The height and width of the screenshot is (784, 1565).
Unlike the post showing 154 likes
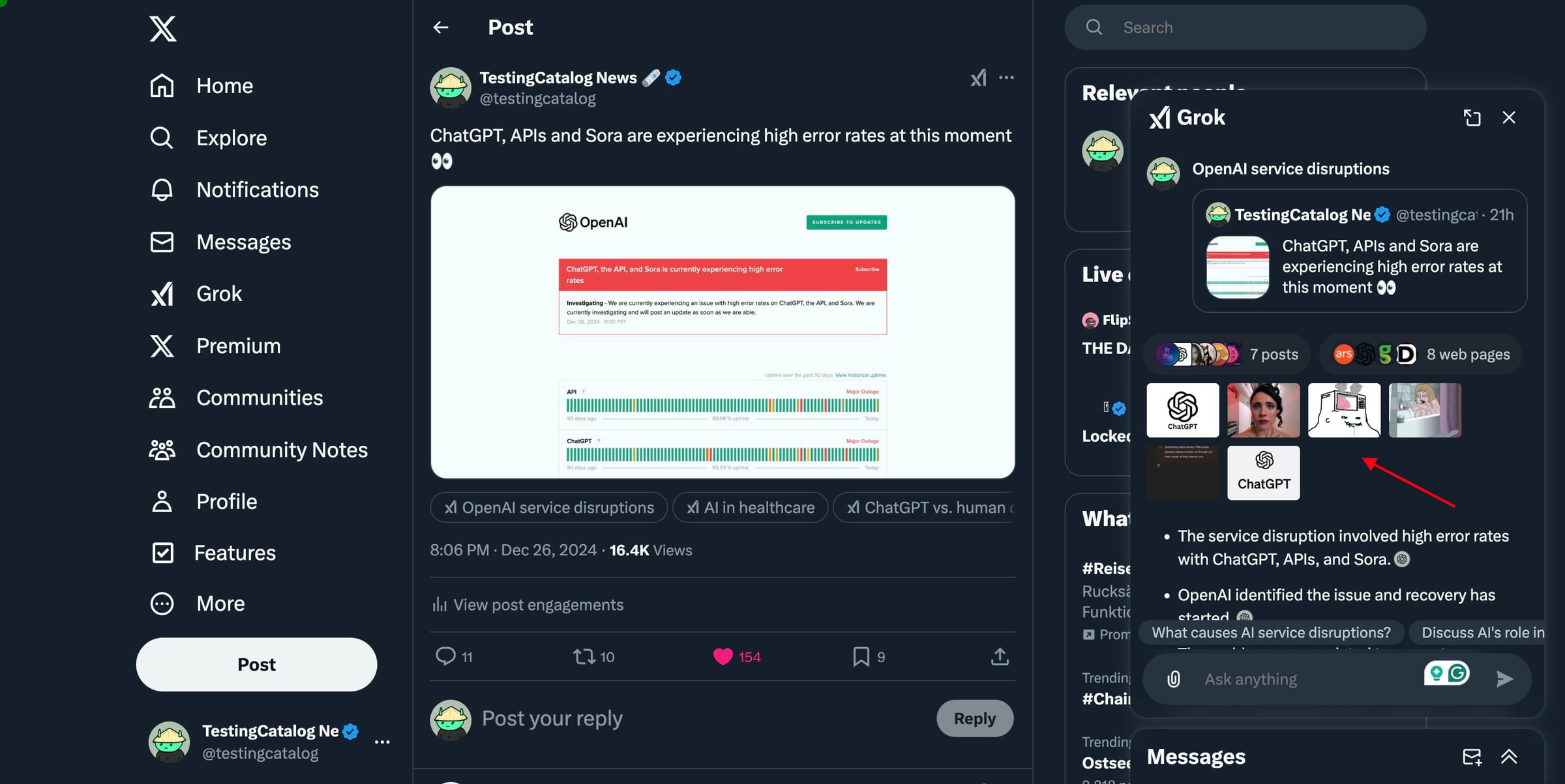click(x=723, y=656)
